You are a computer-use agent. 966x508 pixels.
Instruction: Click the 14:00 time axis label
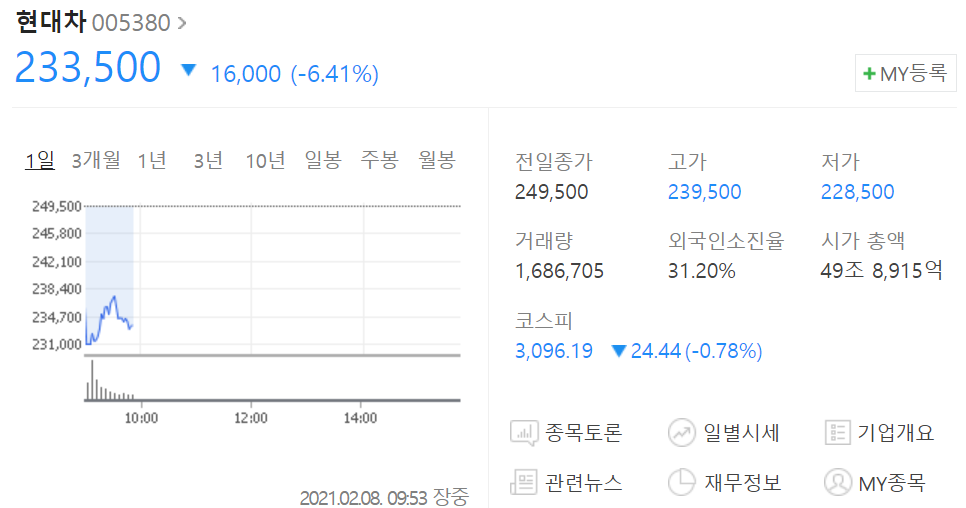[x=360, y=418]
